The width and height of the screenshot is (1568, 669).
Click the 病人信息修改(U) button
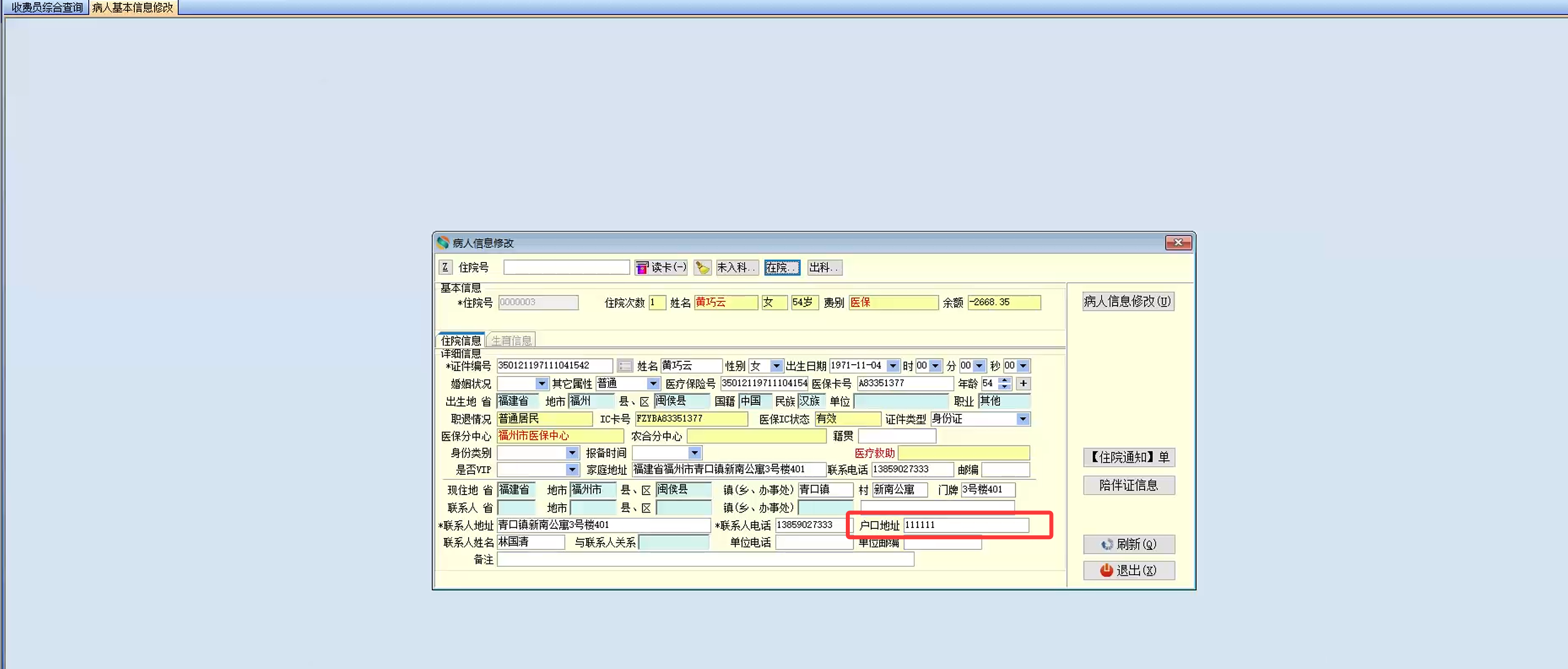(1128, 301)
